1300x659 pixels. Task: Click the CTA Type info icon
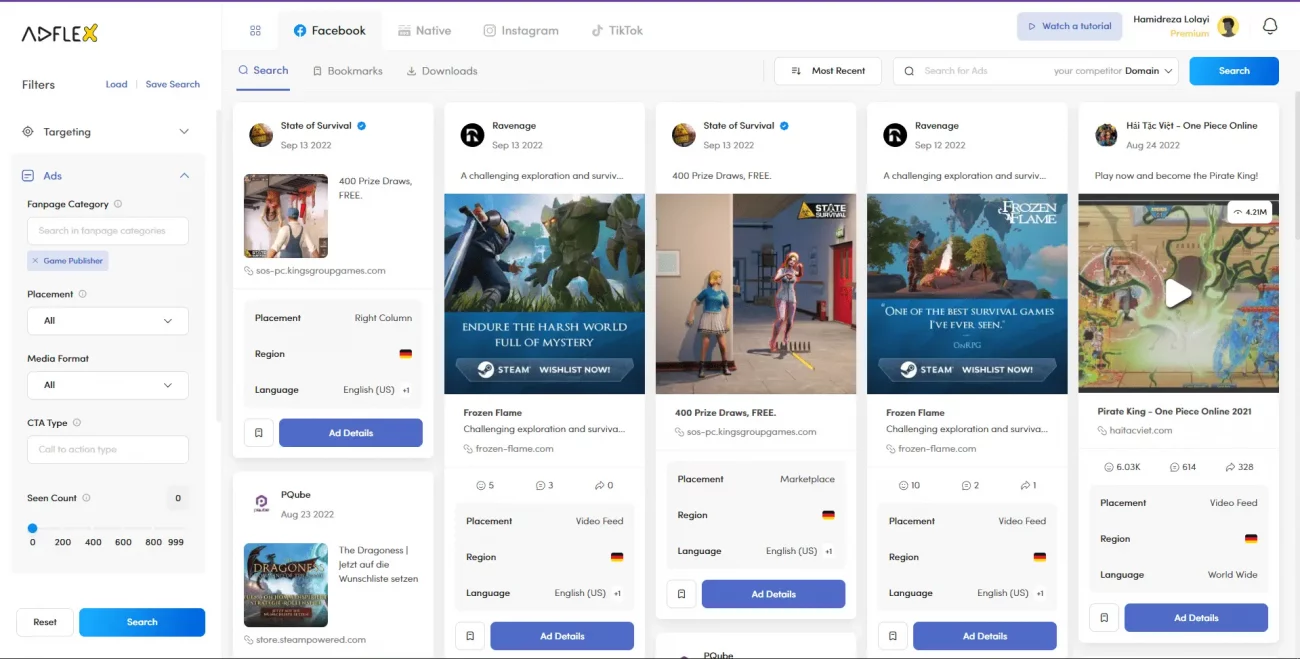77,423
